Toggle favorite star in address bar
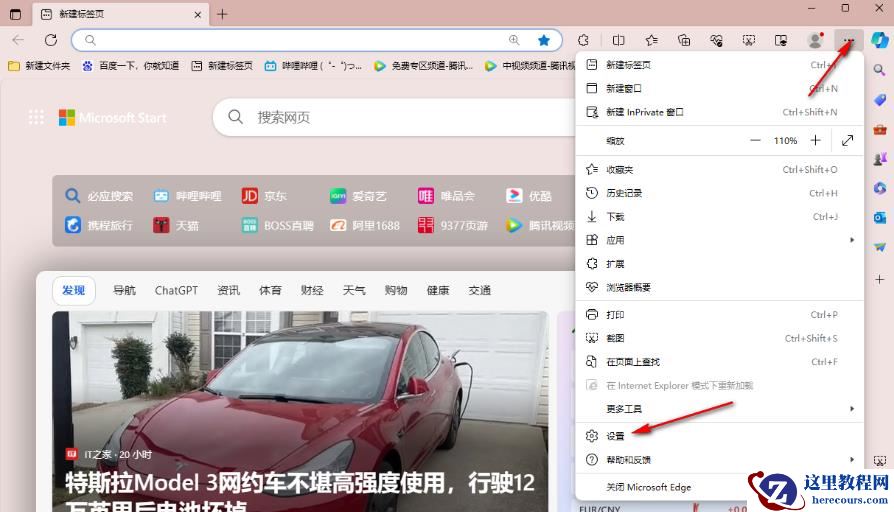Screen dimensions: 894x512 (544, 40)
